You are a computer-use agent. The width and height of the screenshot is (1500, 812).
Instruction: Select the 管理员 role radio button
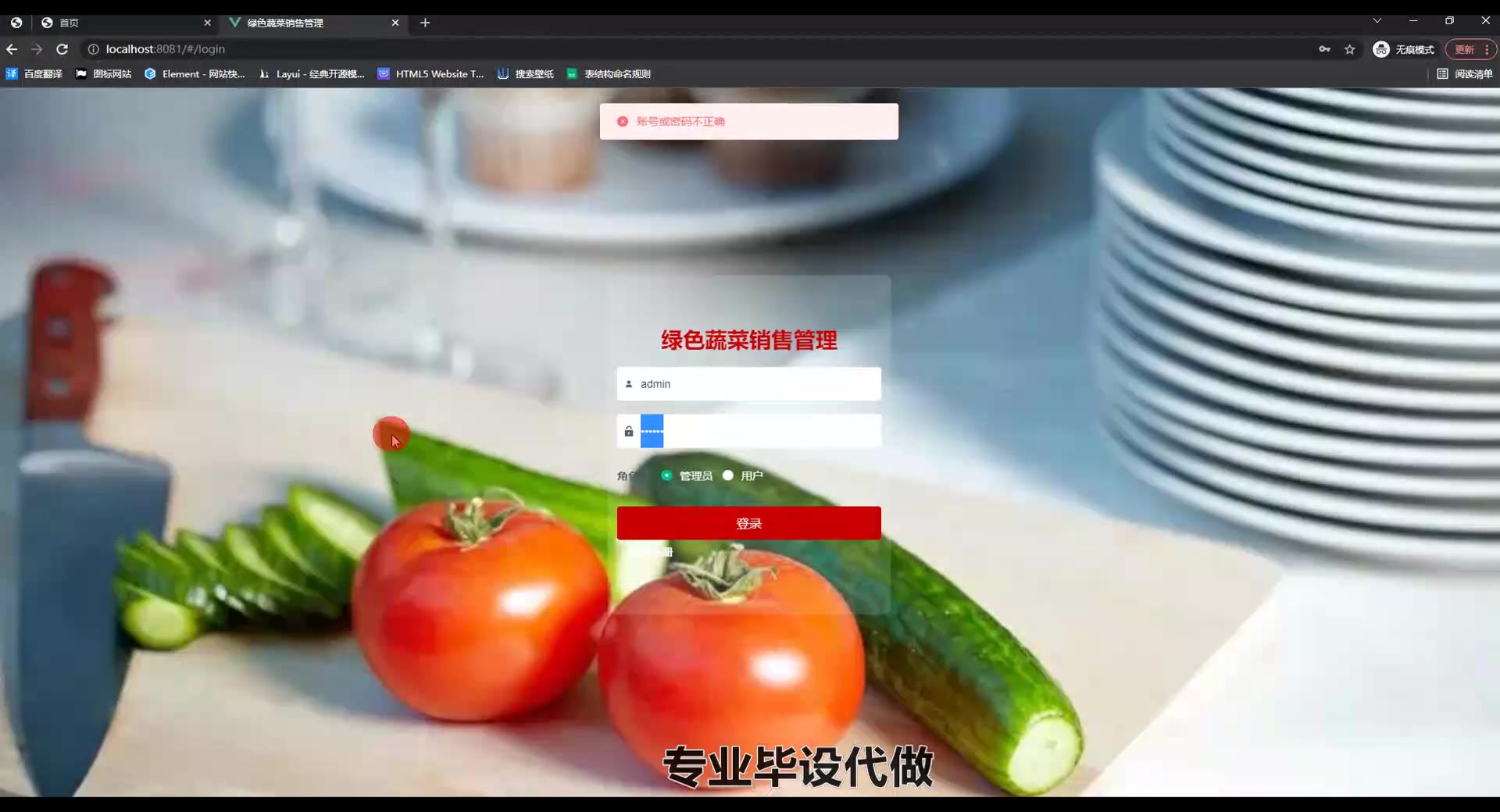[666, 475]
